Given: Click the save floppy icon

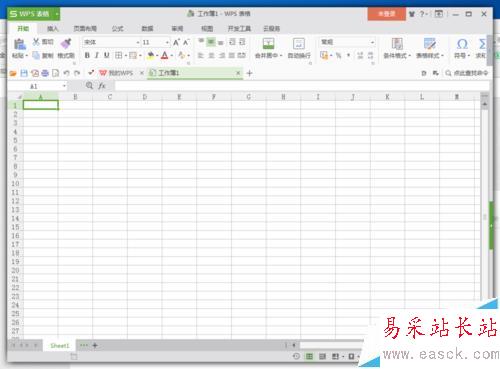Looking at the screenshot, I should [24, 73].
